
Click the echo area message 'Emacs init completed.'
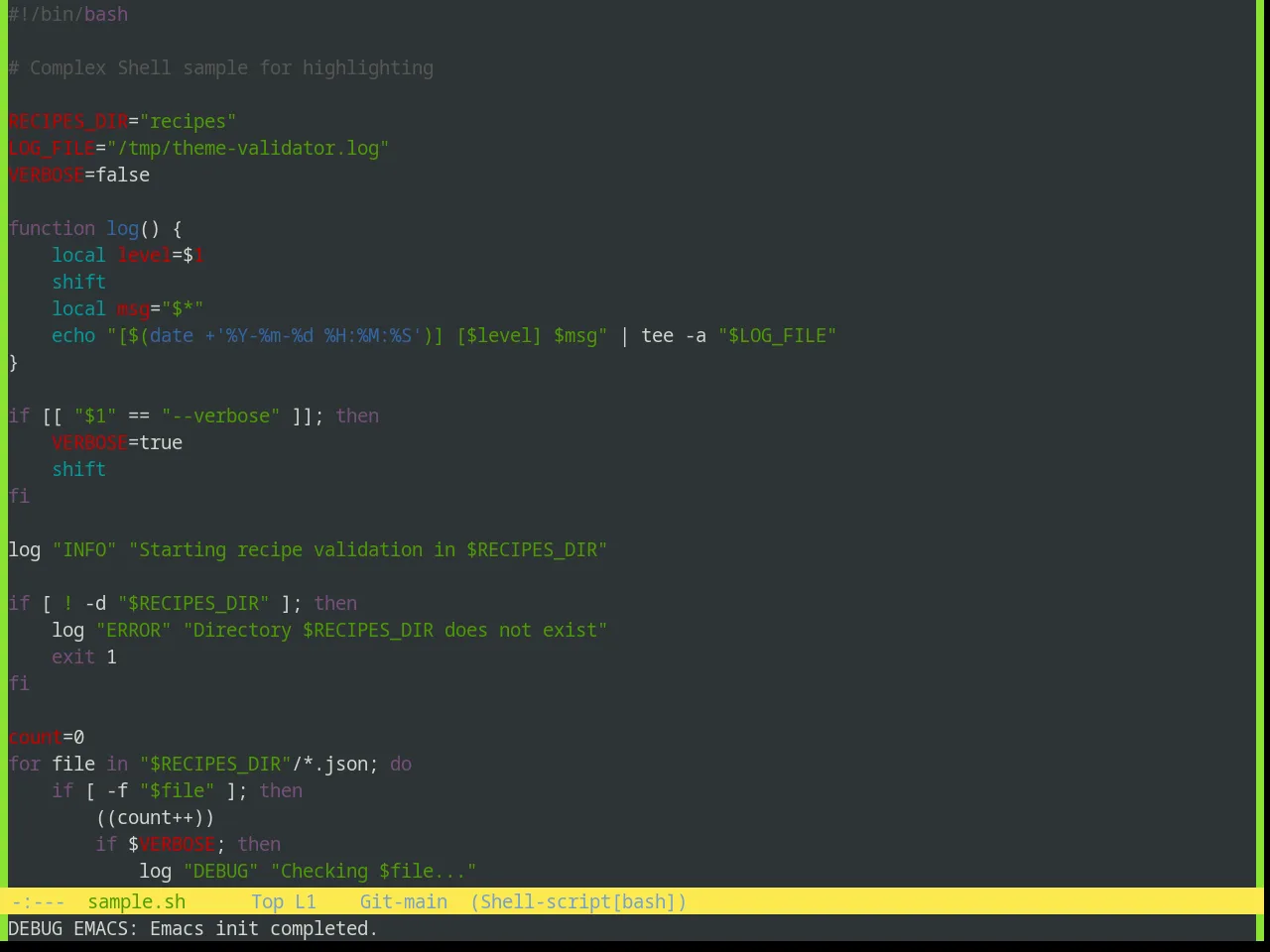tap(264, 928)
